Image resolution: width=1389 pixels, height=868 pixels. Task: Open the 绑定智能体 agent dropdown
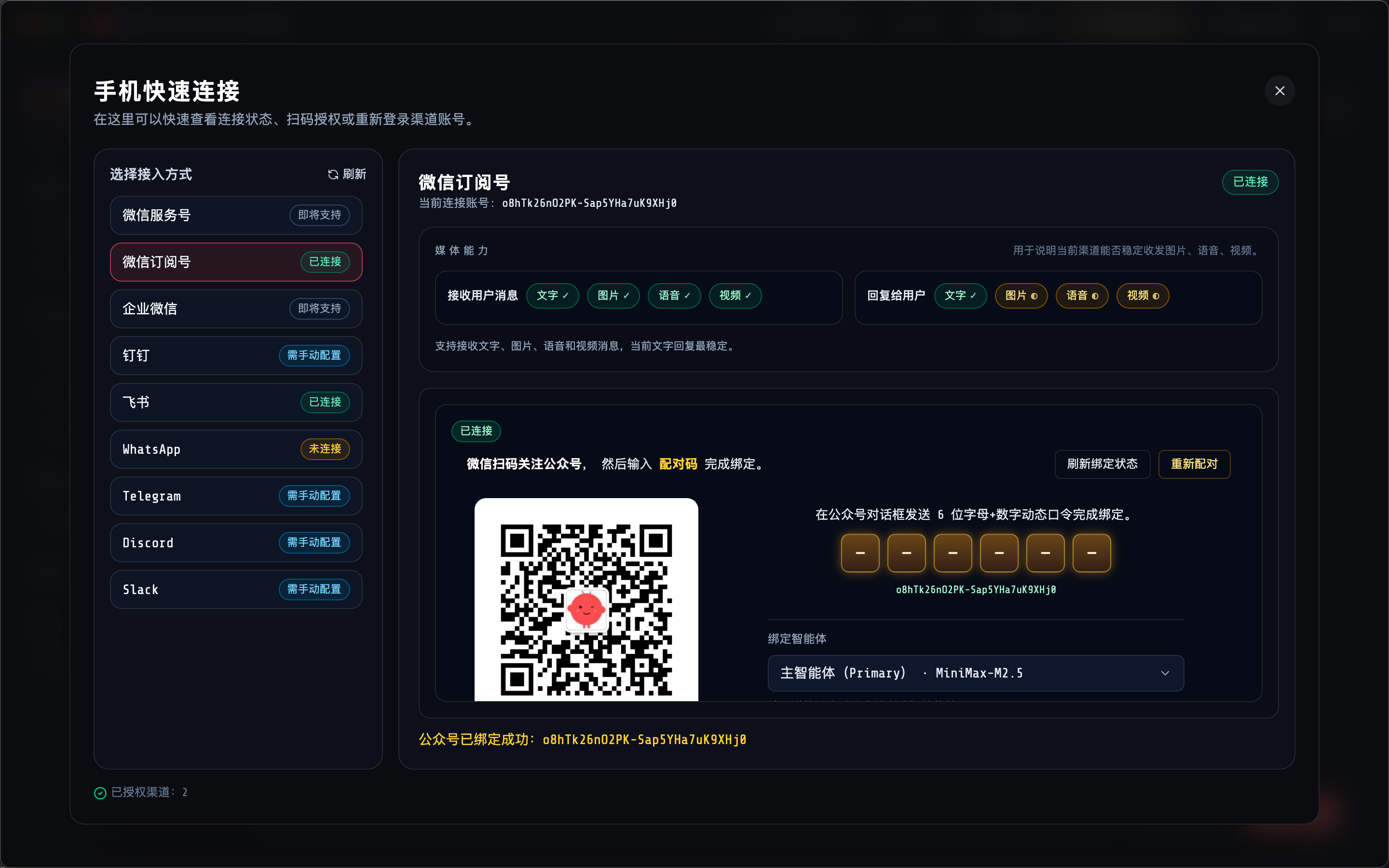pyautogui.click(x=975, y=673)
